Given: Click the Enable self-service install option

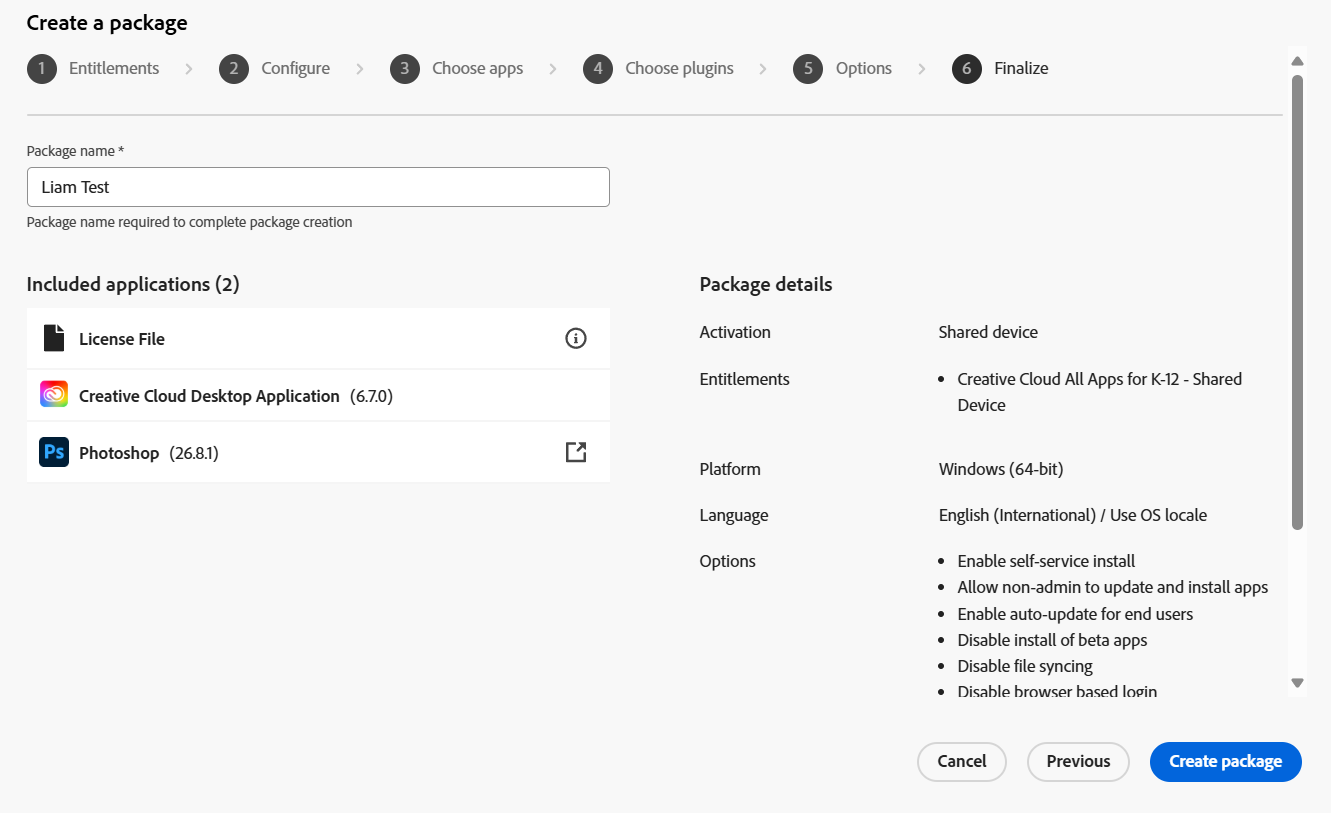Looking at the screenshot, I should coord(1046,561).
